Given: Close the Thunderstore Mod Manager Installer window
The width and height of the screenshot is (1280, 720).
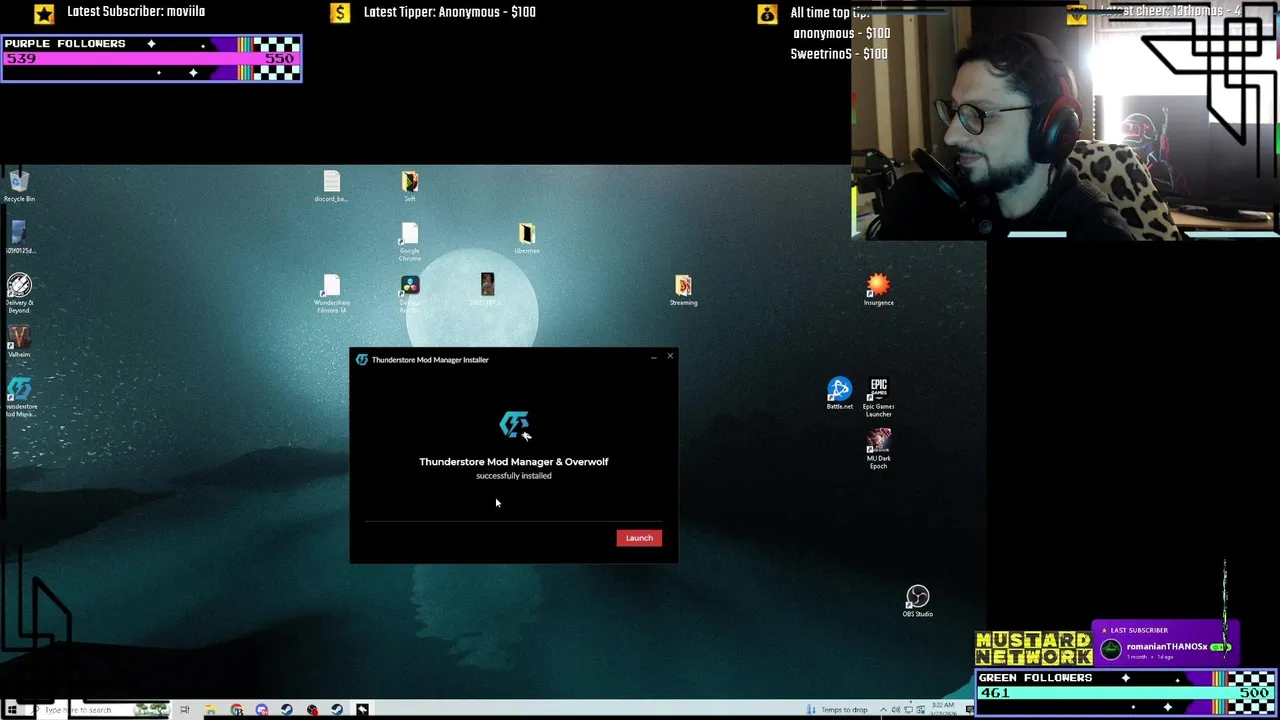Looking at the screenshot, I should 670,357.
